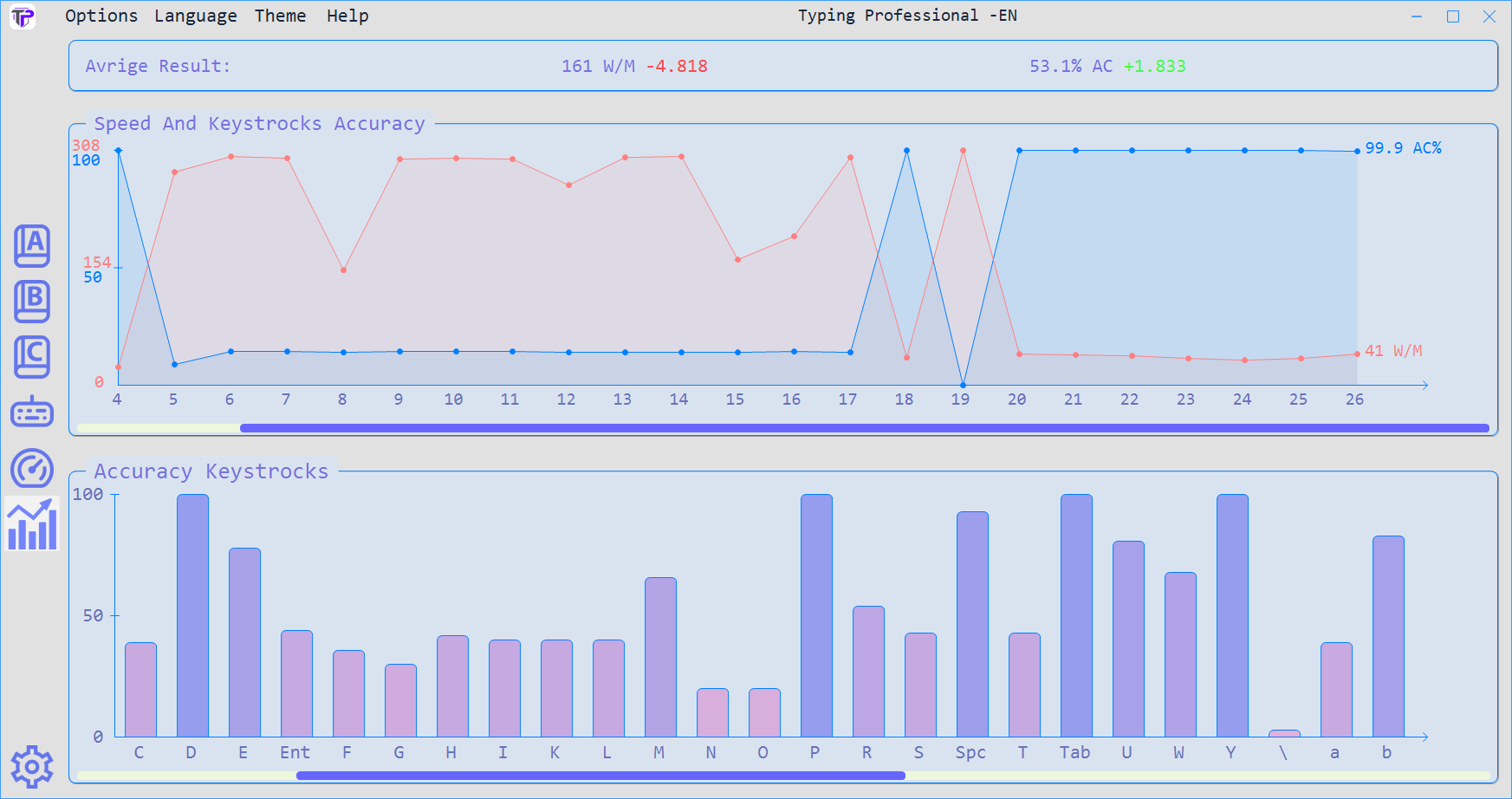Click the U key accuracy bar
The image size is (1512, 799).
click(x=1128, y=639)
